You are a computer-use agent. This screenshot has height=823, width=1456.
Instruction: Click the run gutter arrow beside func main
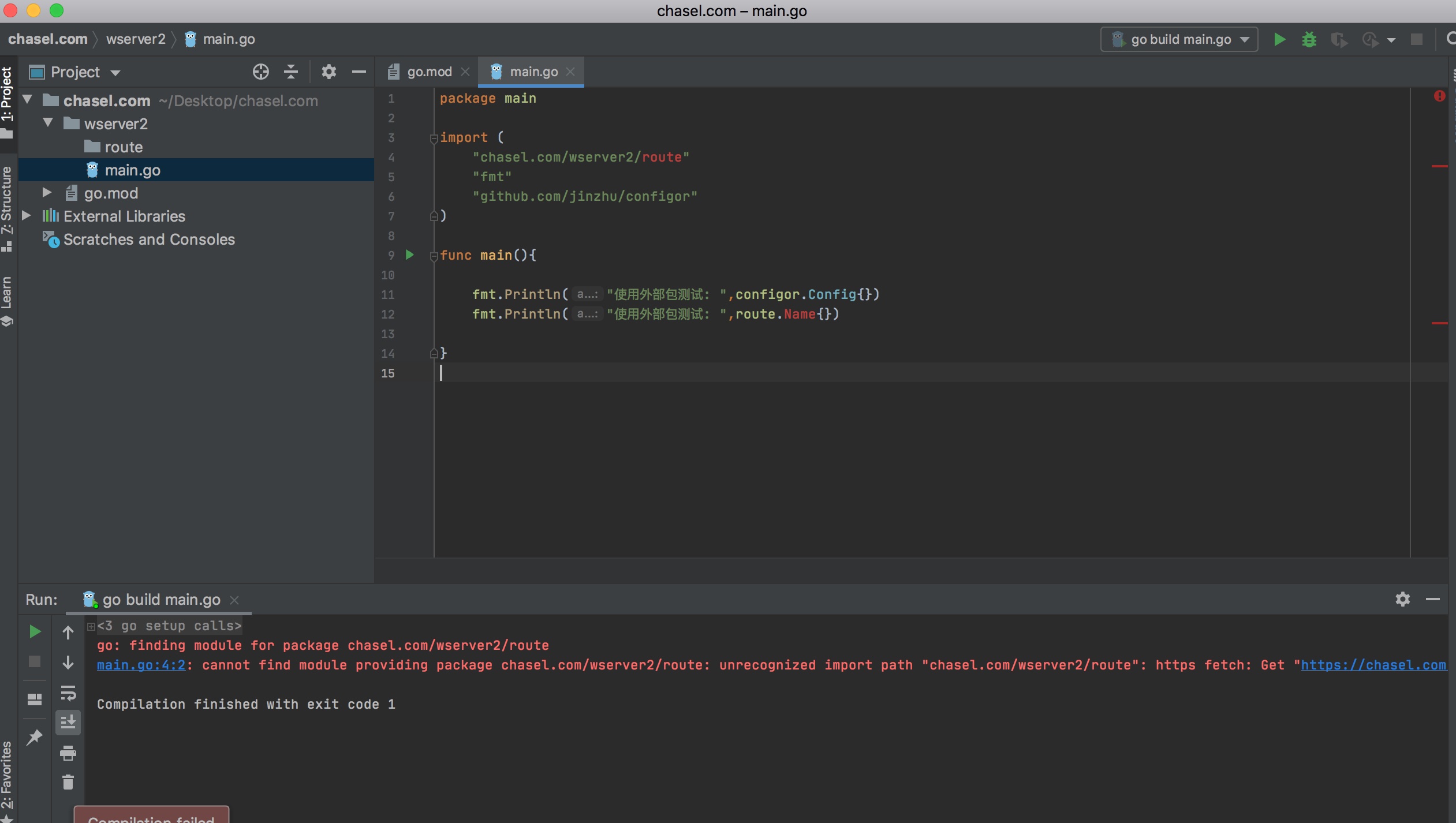[409, 255]
